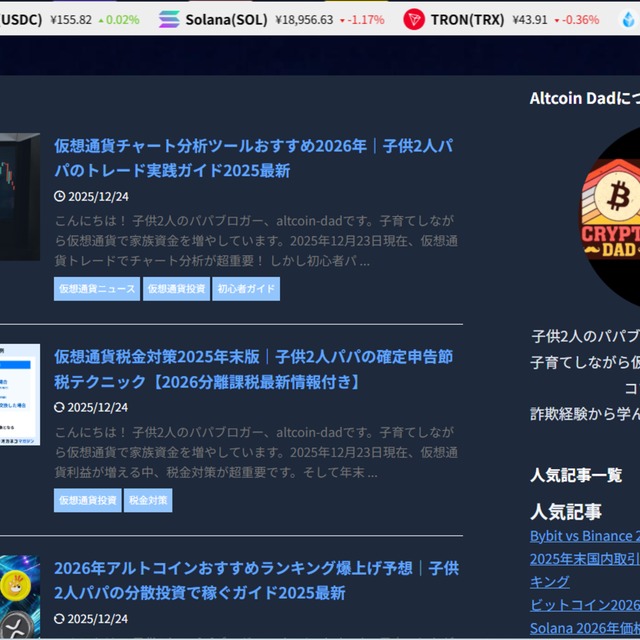The image size is (640, 640).
Task: Open the 仮想通貨税金対策2025年末版 article title
Action: pos(254,369)
